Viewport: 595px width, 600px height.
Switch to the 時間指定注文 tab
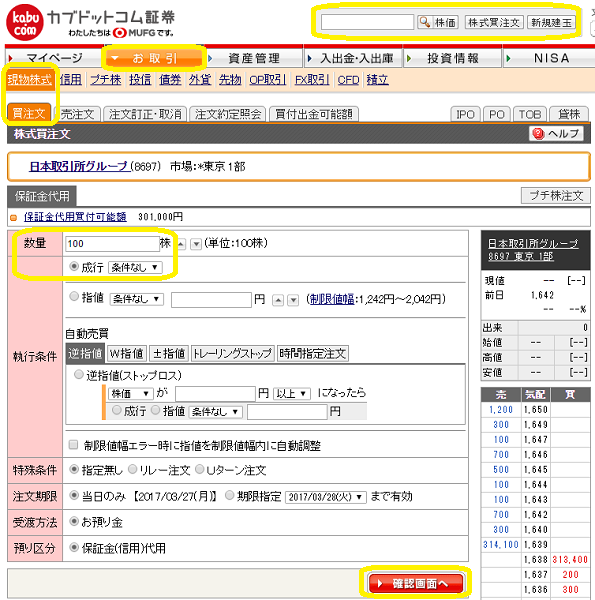point(312,353)
